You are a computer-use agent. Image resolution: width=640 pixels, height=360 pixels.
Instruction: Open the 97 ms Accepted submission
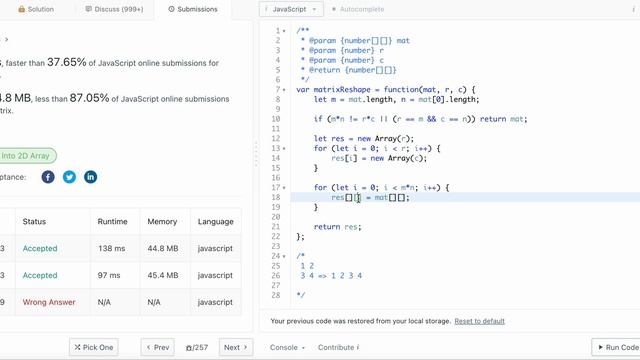pos(40,276)
